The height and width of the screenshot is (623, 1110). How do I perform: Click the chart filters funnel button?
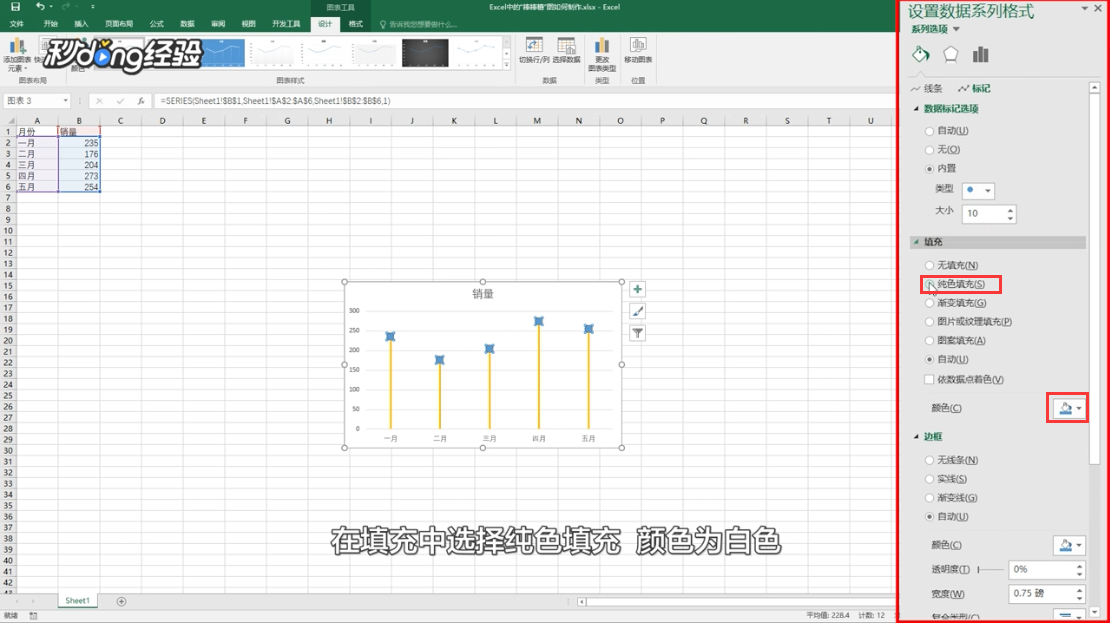[637, 333]
